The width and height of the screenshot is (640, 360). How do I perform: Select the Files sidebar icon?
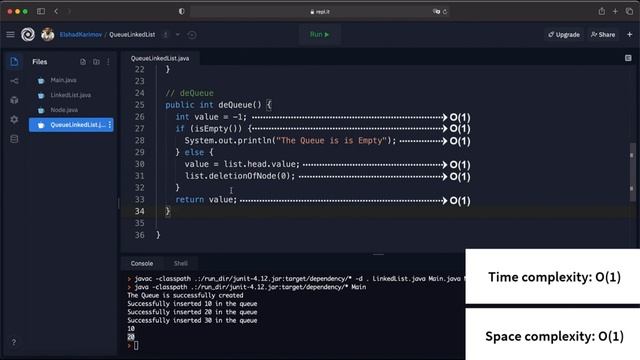pyautogui.click(x=14, y=62)
